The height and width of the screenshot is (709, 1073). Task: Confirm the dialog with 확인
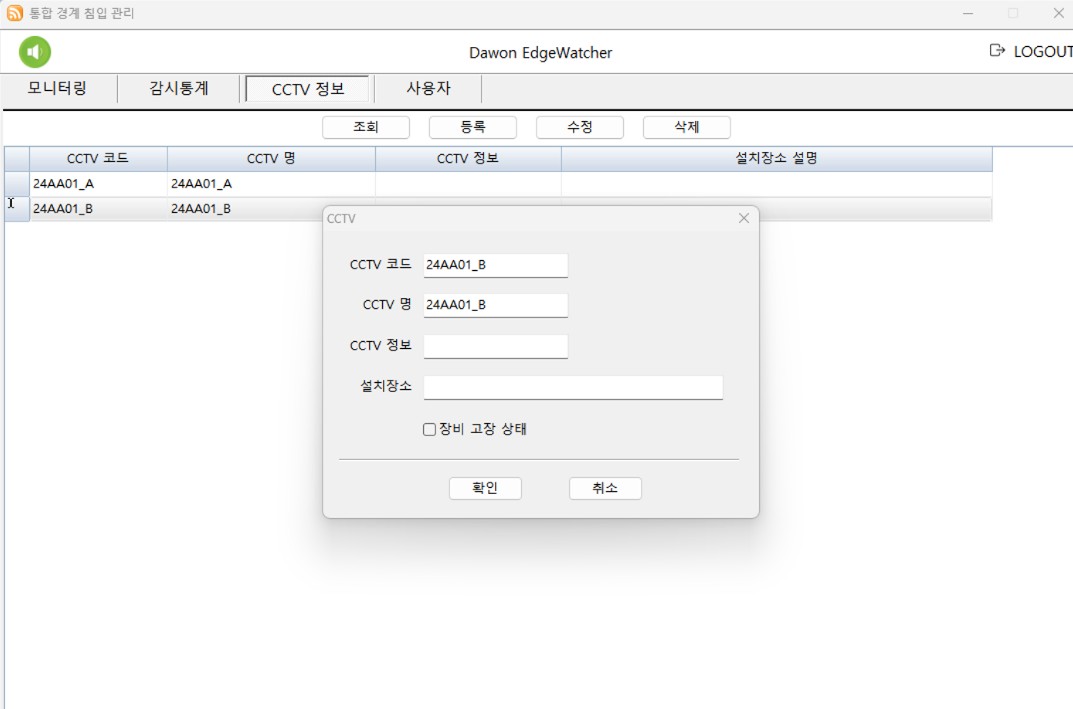pos(485,488)
